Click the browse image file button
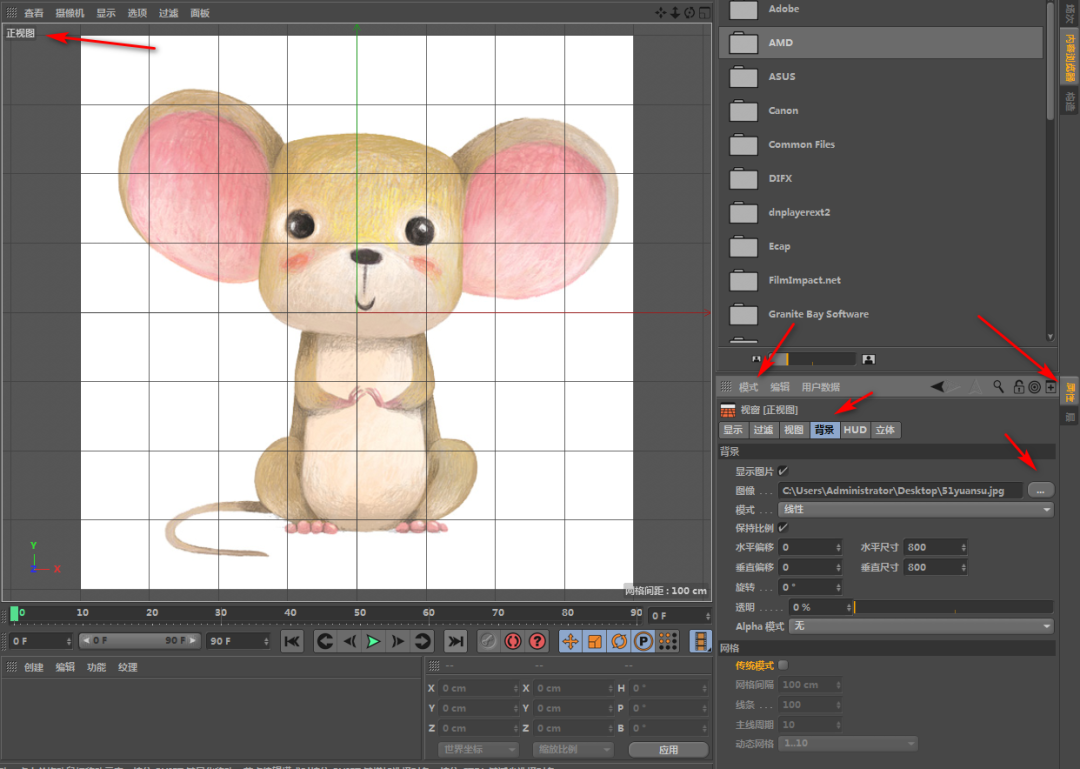This screenshot has height=769, width=1080. 1040,490
